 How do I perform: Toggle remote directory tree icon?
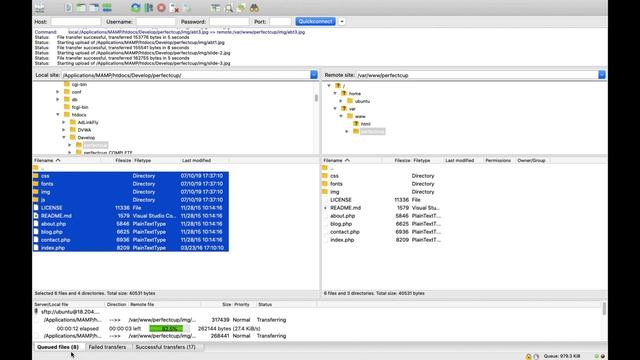(x=94, y=7)
